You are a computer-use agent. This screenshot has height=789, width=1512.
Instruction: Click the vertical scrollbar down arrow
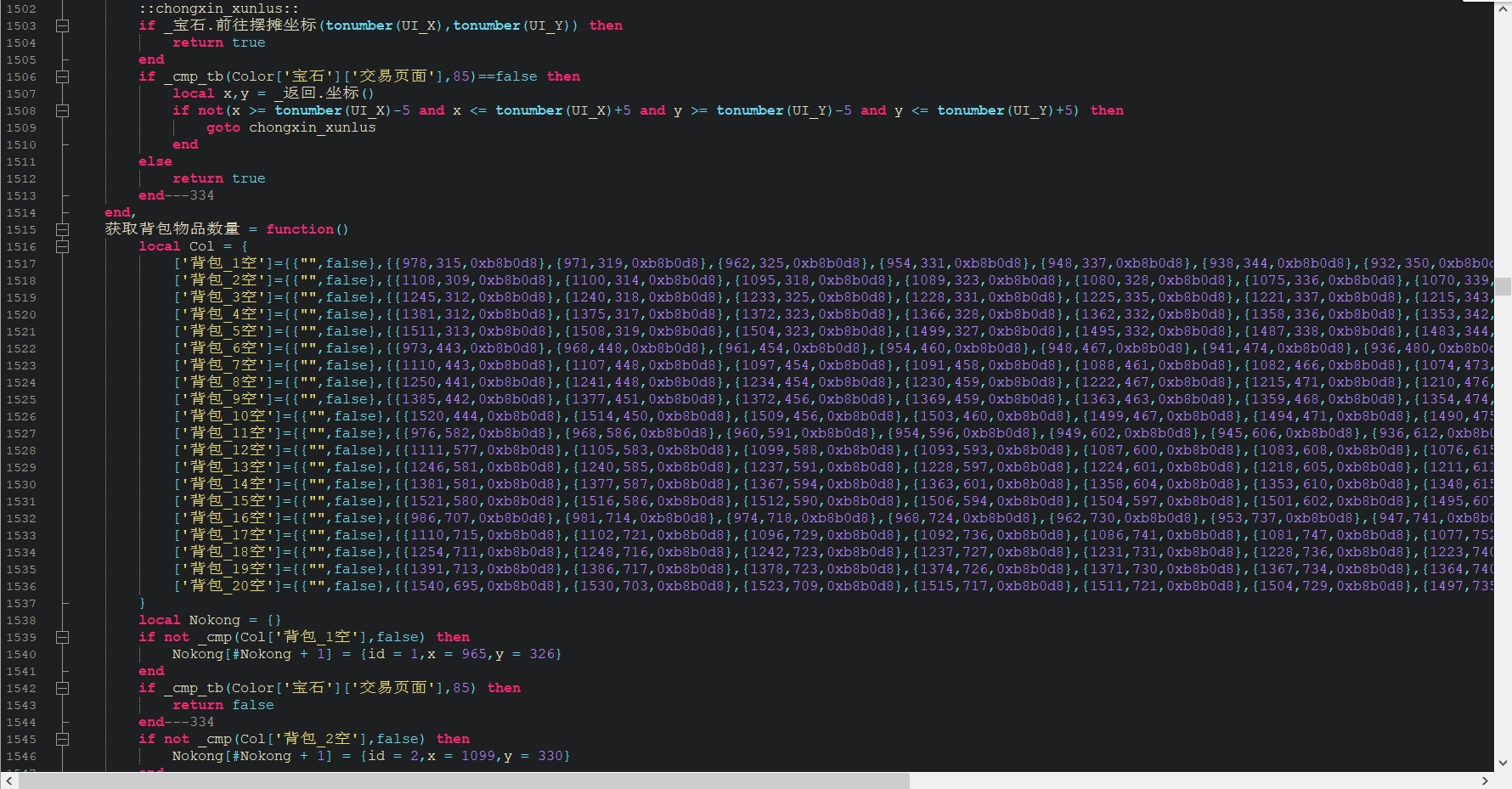[x=1504, y=763]
